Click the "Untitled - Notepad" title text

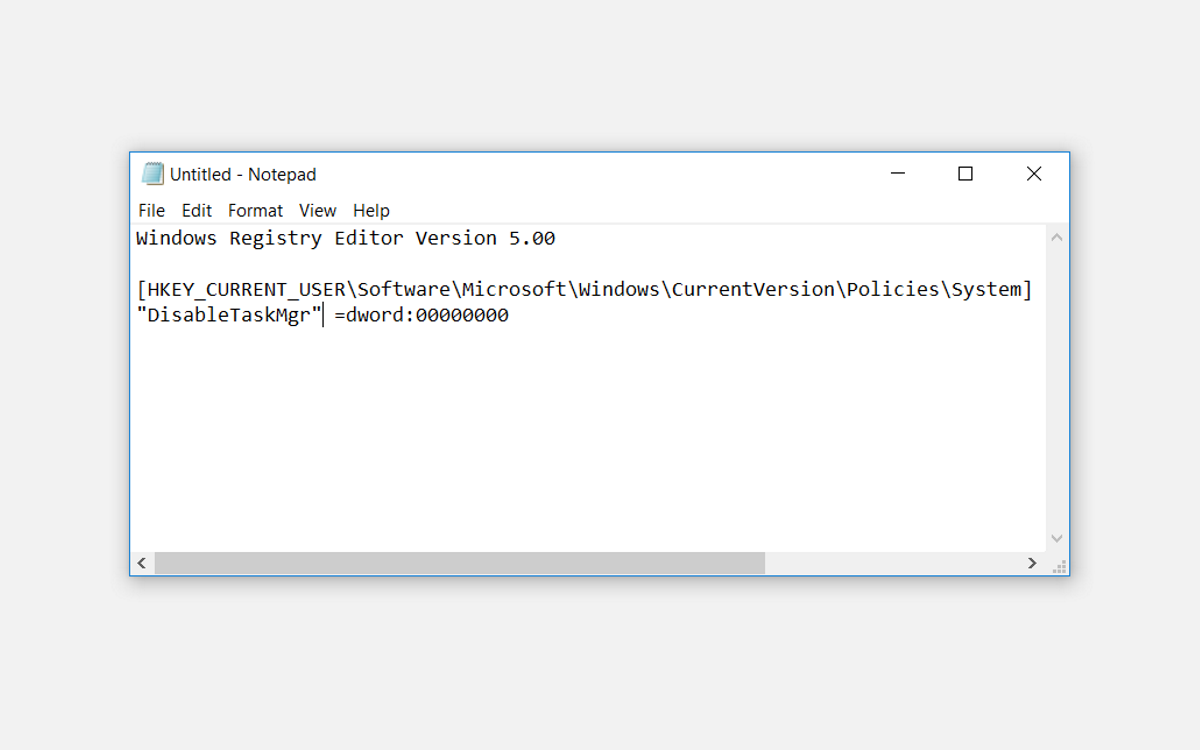[x=243, y=174]
